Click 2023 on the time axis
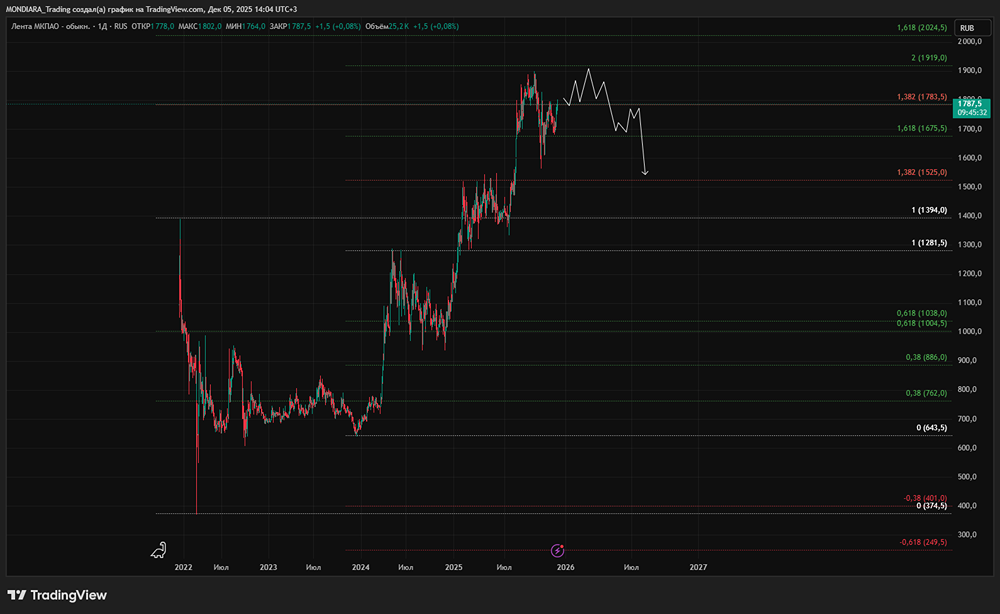The image size is (1000, 614). pos(268,567)
